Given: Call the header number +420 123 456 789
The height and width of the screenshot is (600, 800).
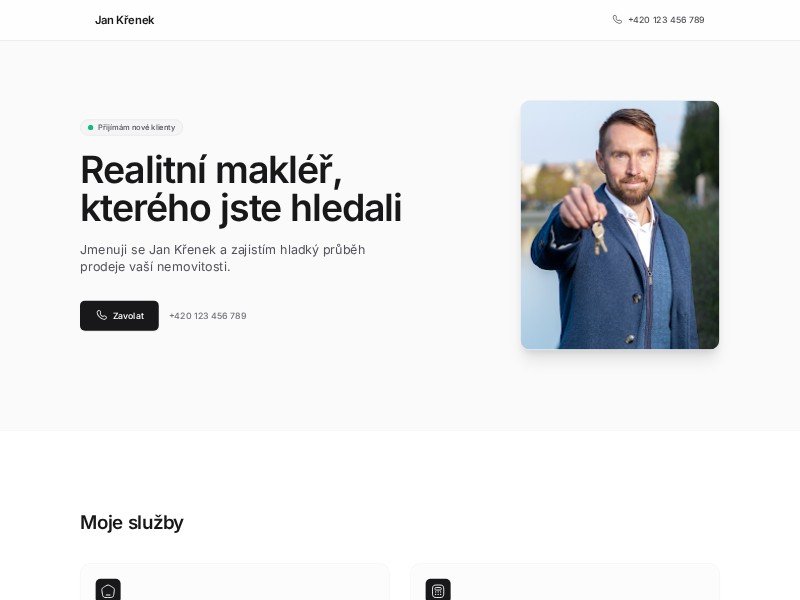Looking at the screenshot, I should pyautogui.click(x=666, y=20).
